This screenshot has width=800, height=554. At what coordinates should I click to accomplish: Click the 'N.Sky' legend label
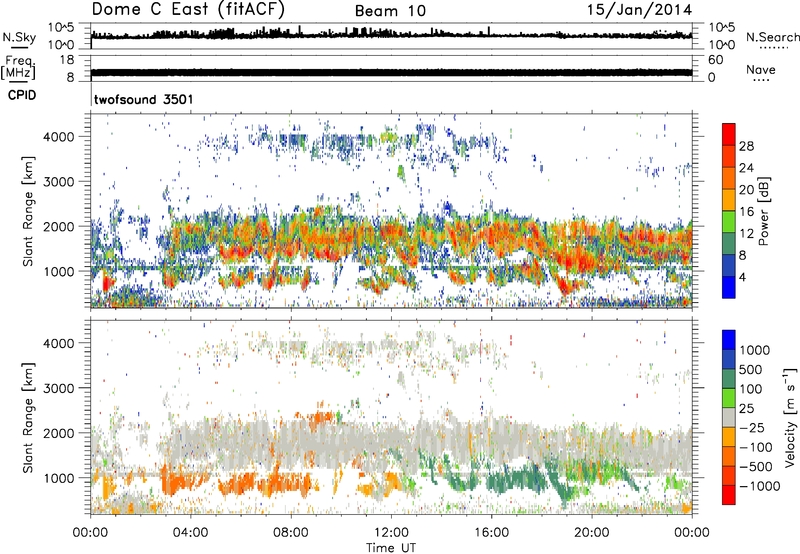coord(19,37)
